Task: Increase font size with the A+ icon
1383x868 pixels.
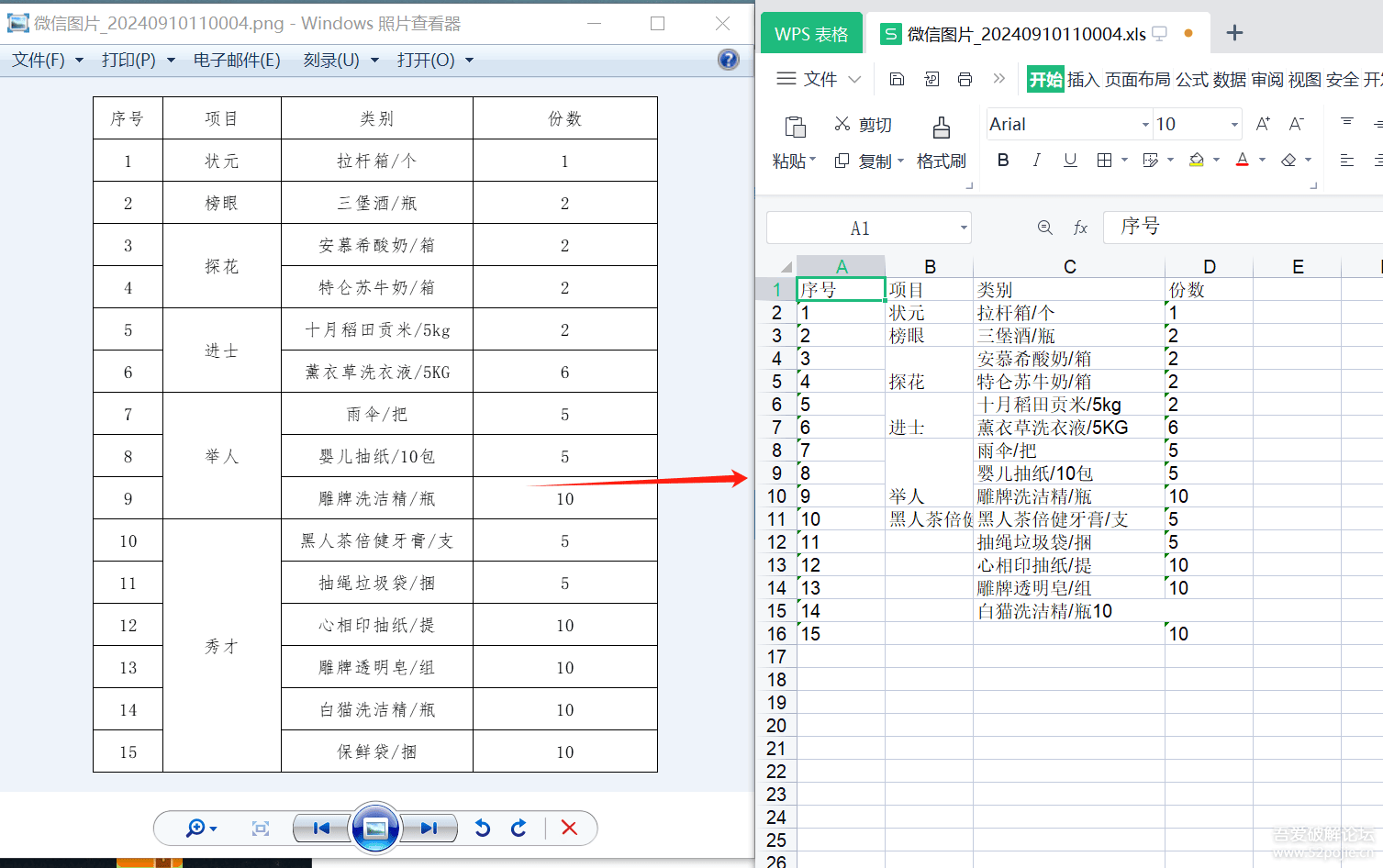Action: point(1263,123)
